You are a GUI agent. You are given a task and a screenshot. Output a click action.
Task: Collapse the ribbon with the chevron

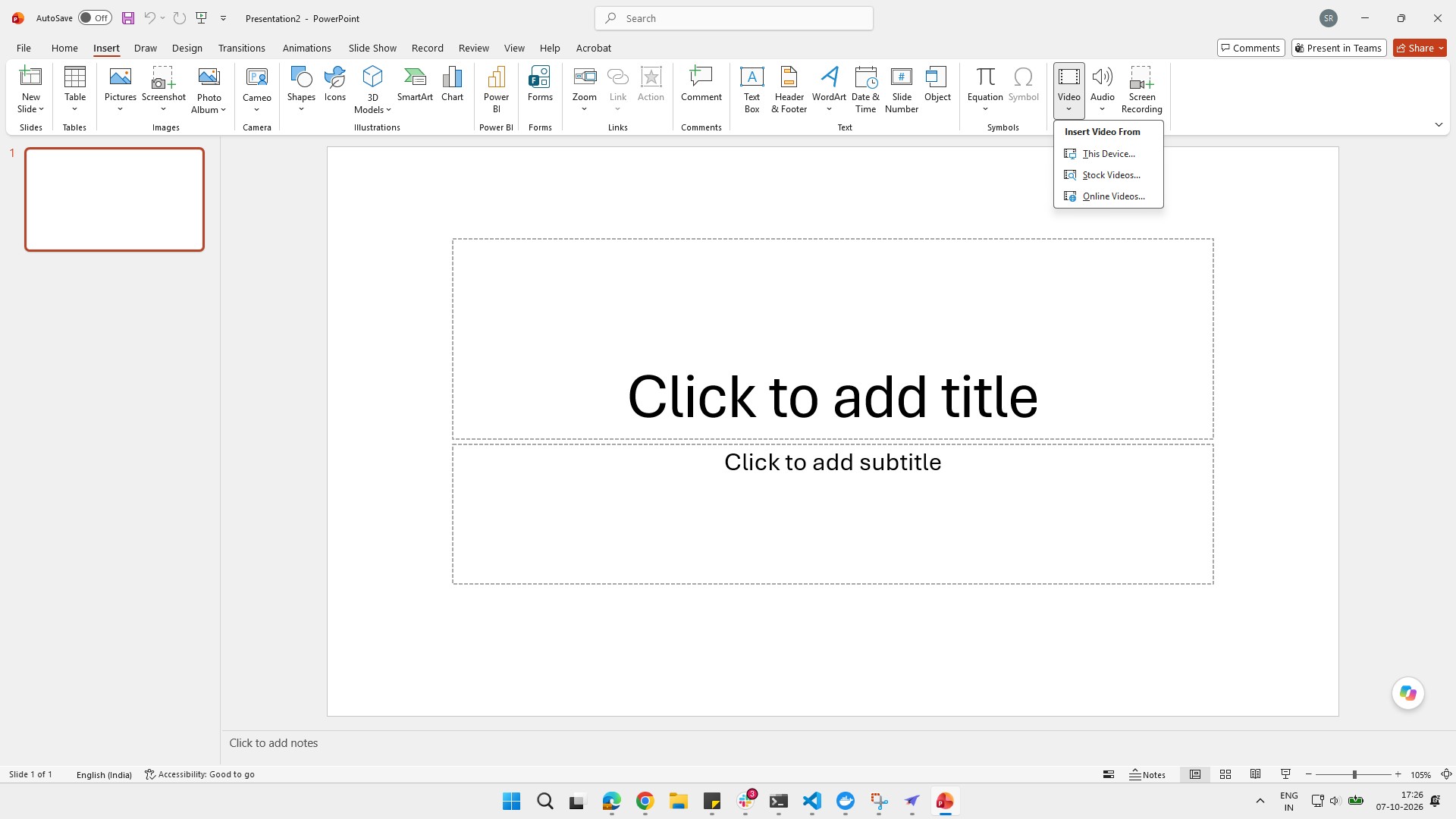click(1439, 125)
